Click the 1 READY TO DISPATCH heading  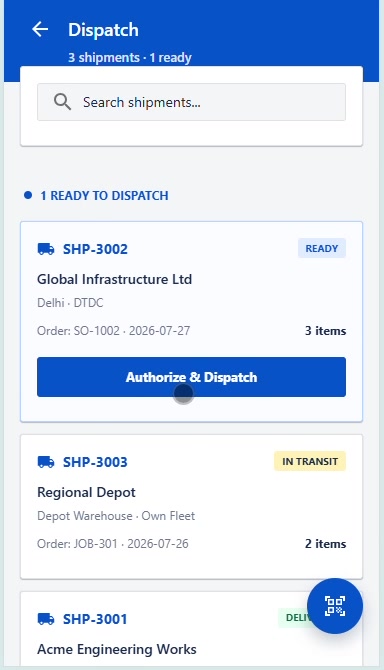(104, 196)
